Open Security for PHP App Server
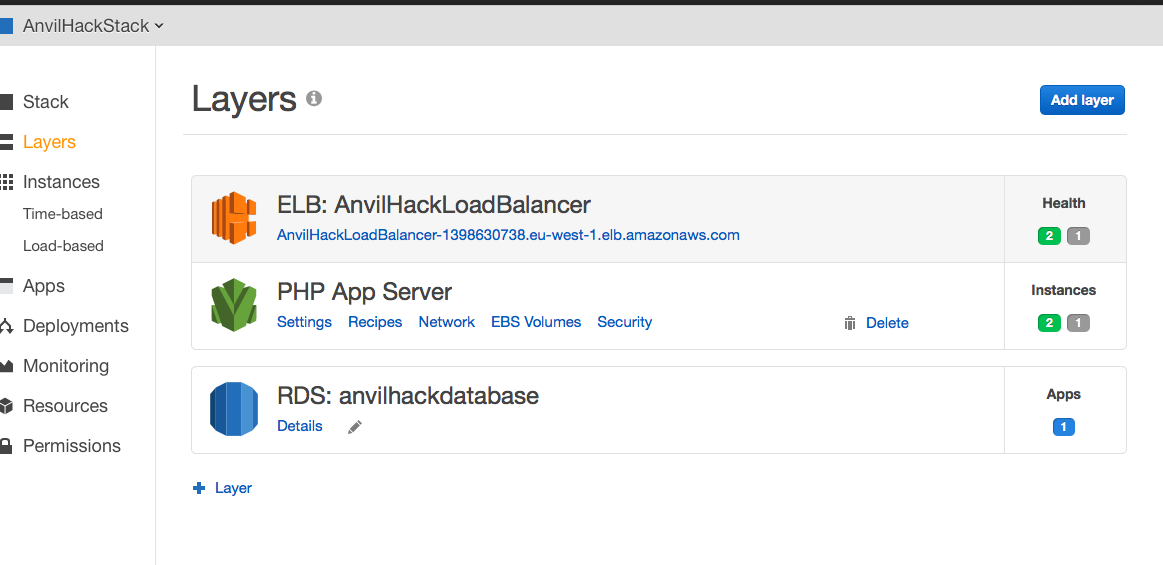The image size is (1163, 565). pyautogui.click(x=625, y=322)
